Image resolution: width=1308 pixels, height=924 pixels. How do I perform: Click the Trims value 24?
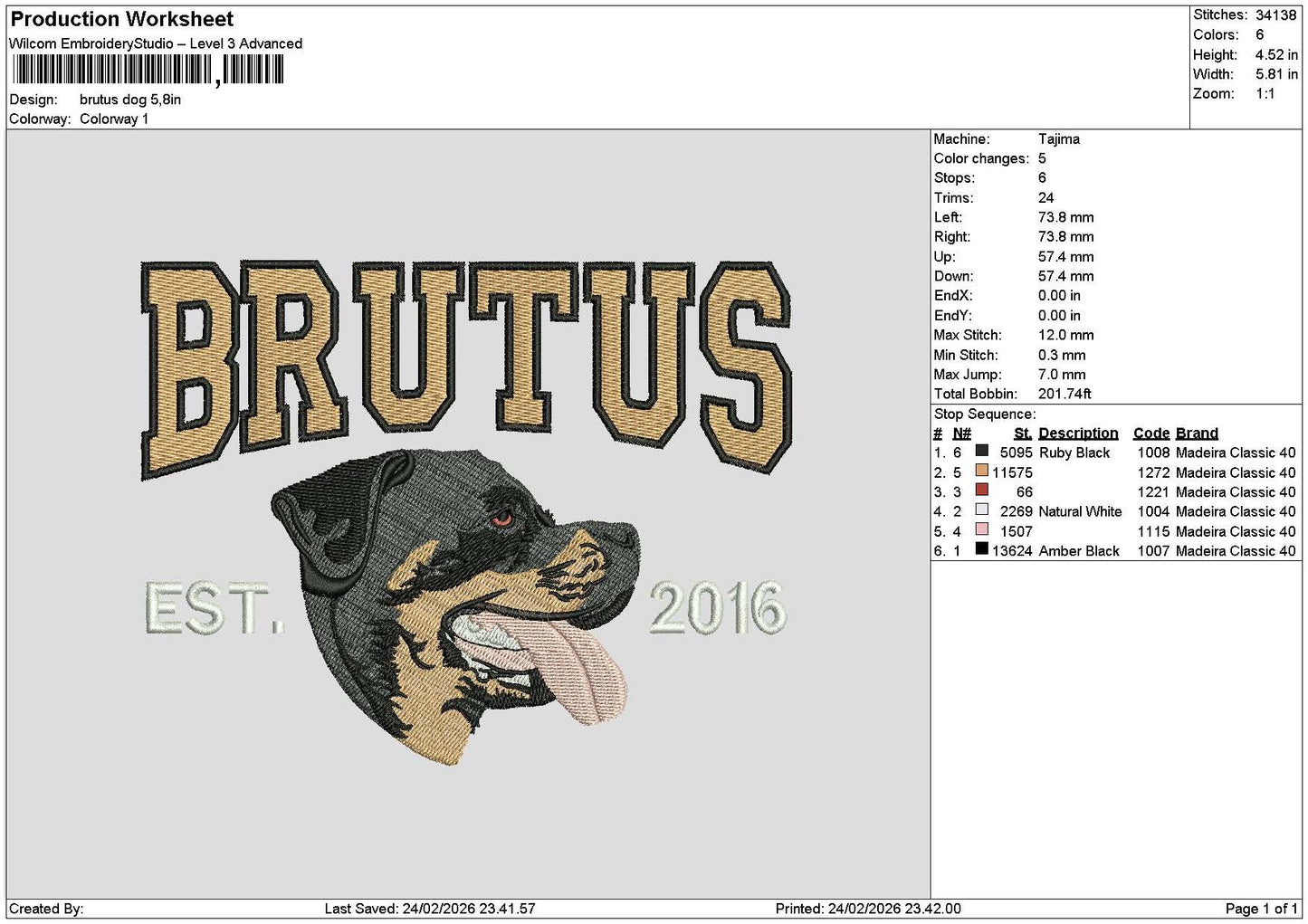[x=1045, y=198]
